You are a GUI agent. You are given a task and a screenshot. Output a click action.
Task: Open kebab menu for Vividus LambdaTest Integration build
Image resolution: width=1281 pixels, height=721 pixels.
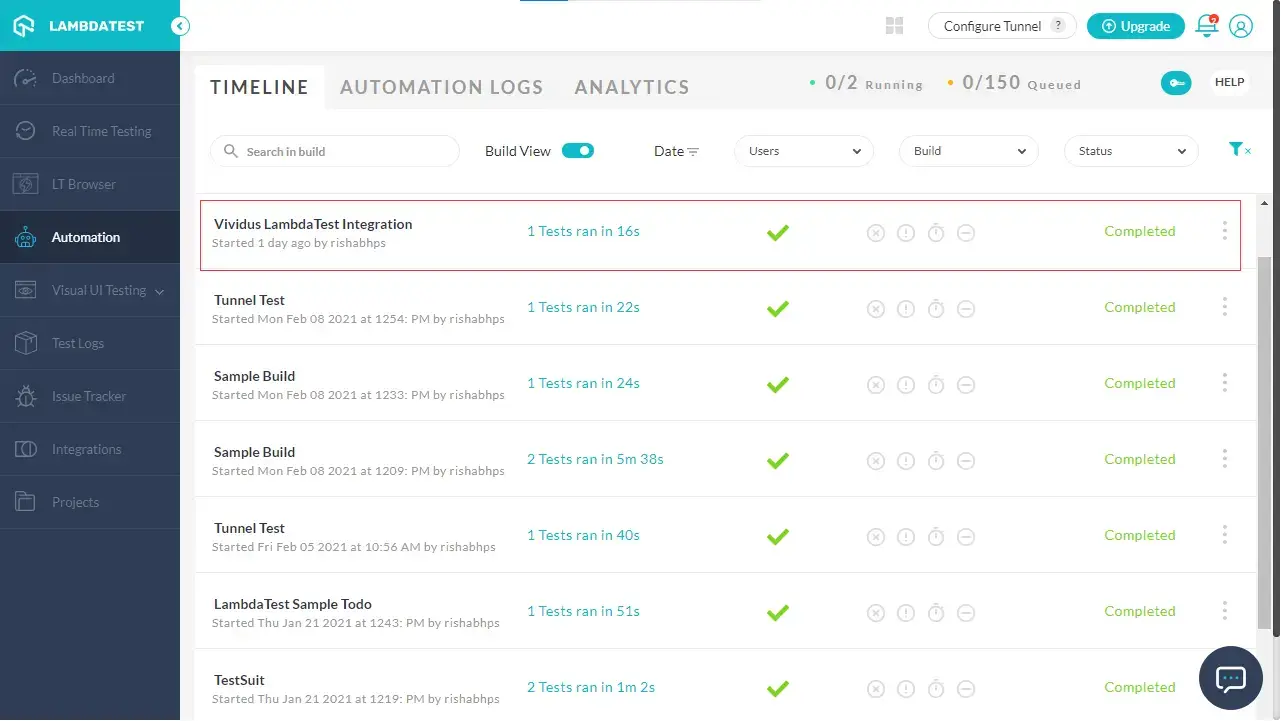pyautogui.click(x=1224, y=231)
